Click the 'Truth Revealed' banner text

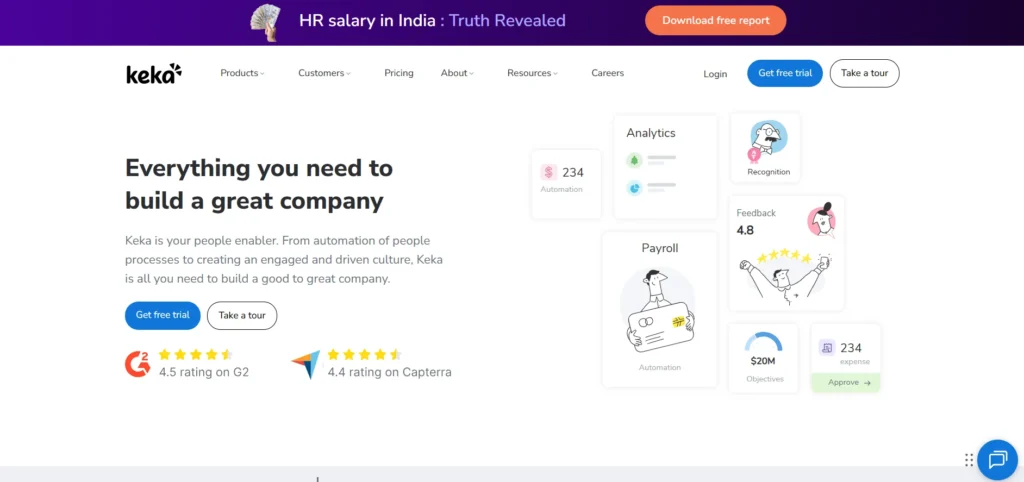pyautogui.click(x=507, y=20)
